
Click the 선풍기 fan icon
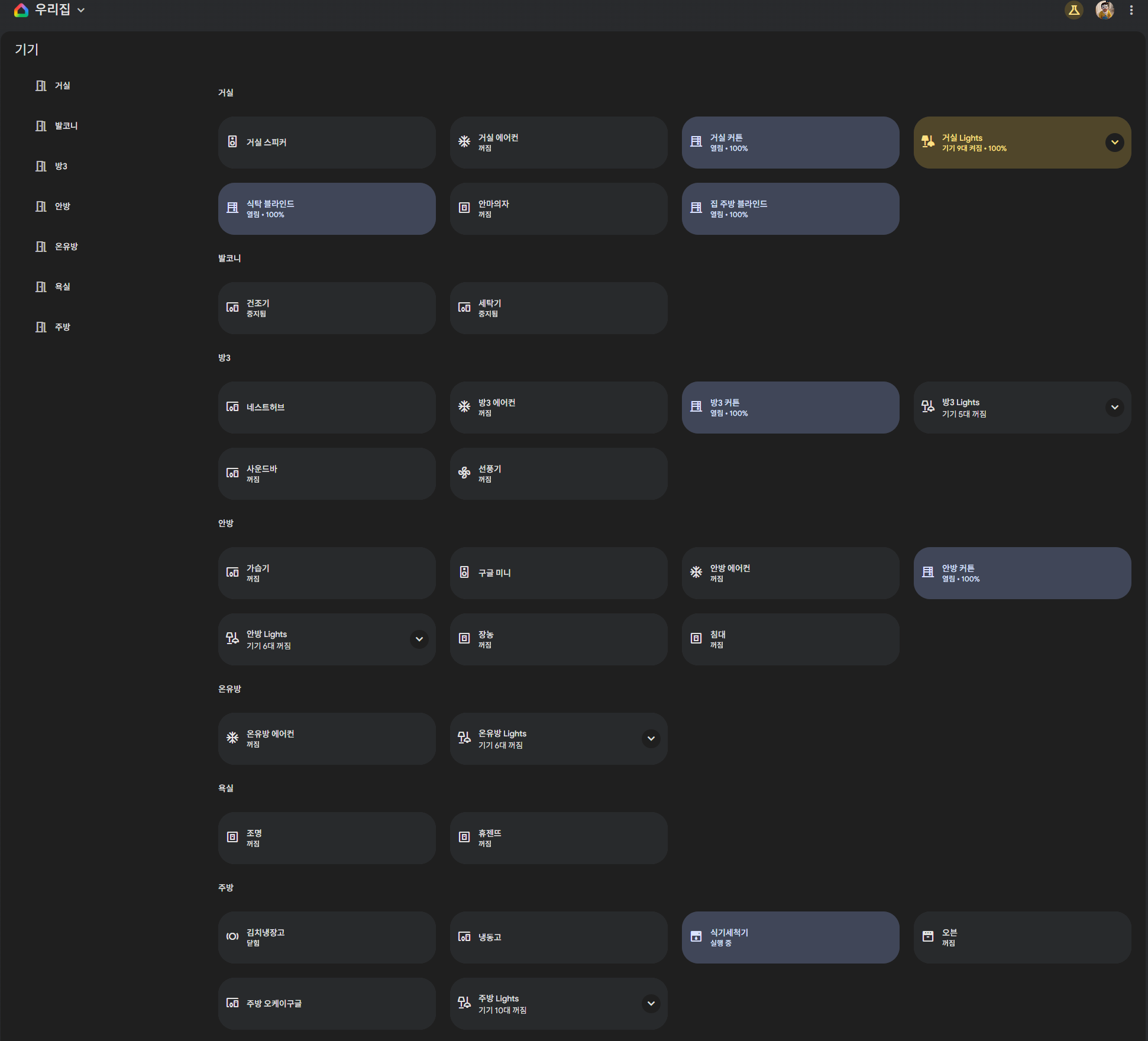coord(464,473)
